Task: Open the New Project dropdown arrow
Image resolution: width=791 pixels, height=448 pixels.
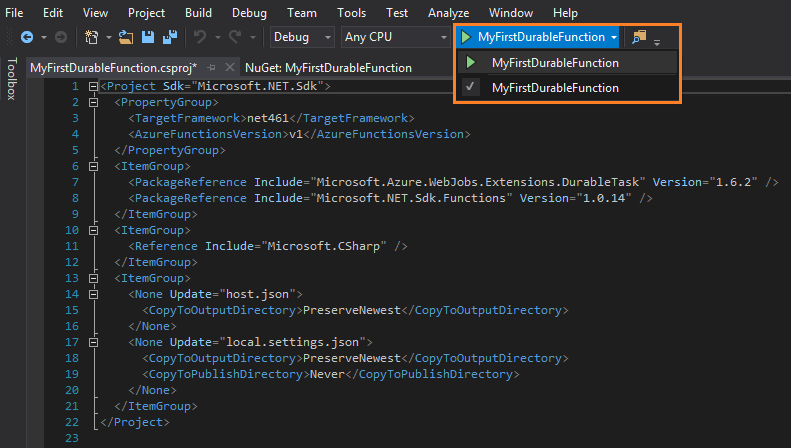Action: click(x=108, y=37)
